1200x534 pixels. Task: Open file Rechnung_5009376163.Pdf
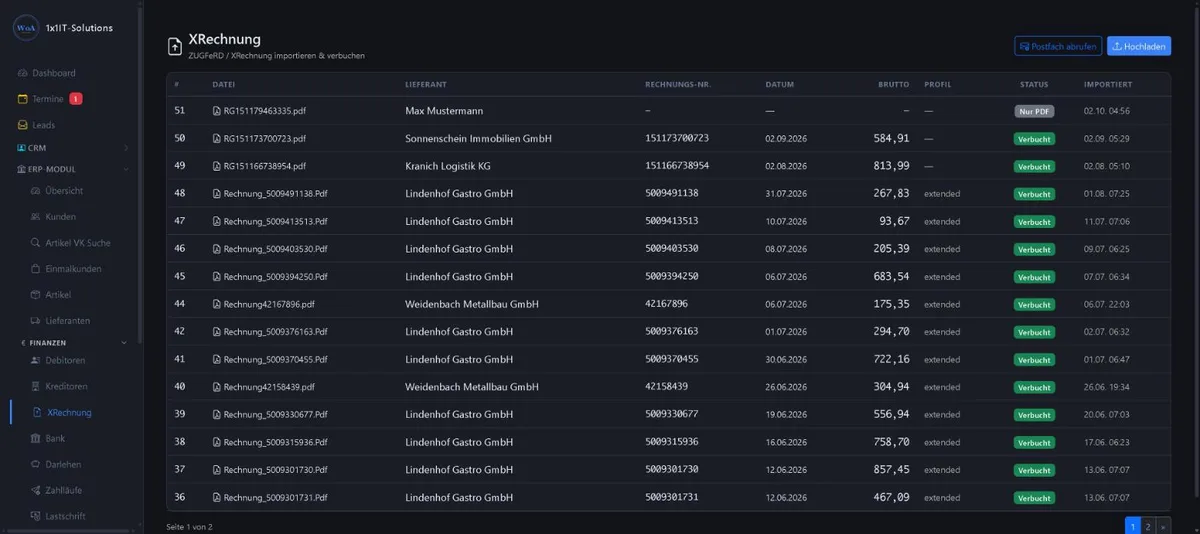(275, 331)
